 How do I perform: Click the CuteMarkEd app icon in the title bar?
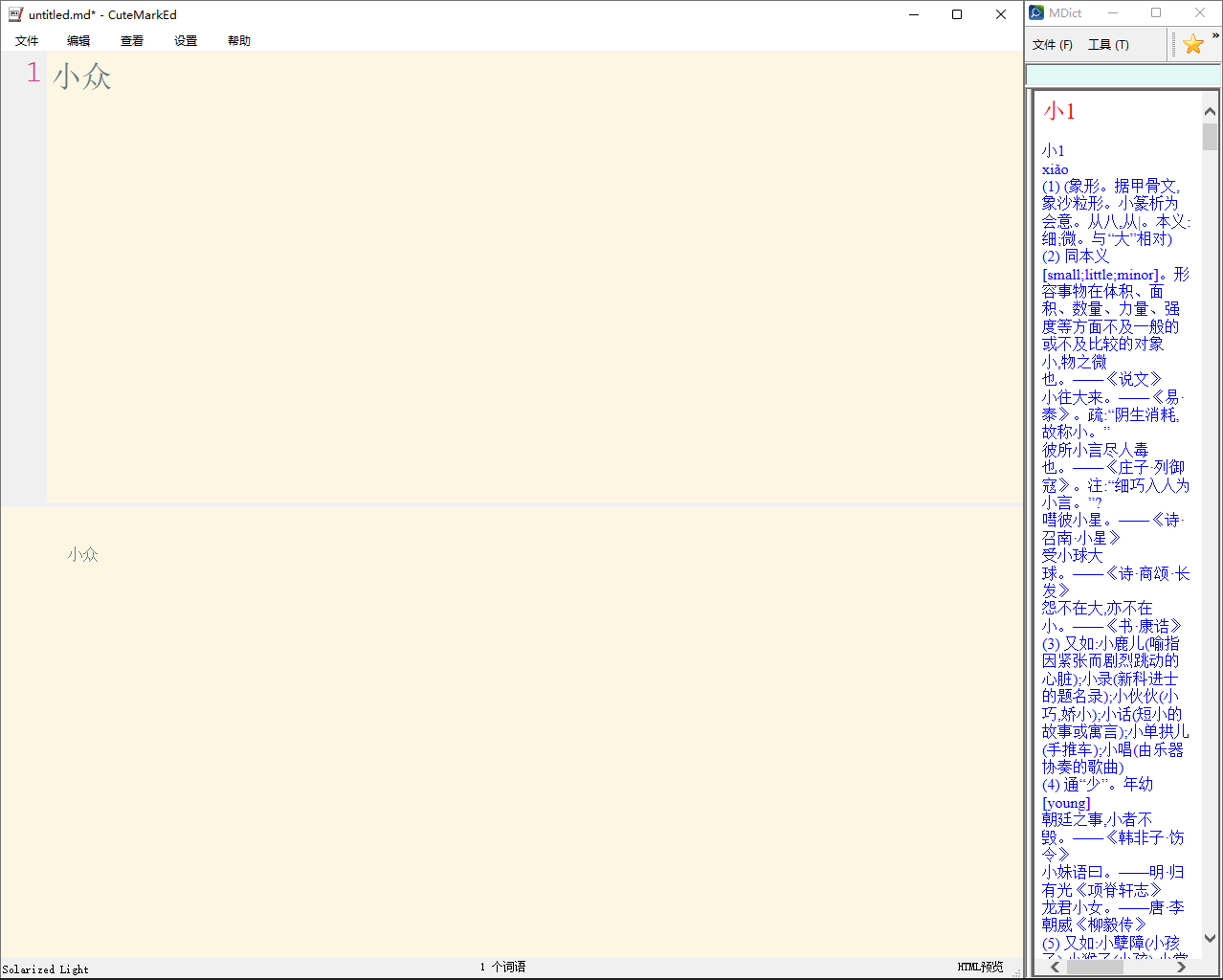click(x=15, y=14)
